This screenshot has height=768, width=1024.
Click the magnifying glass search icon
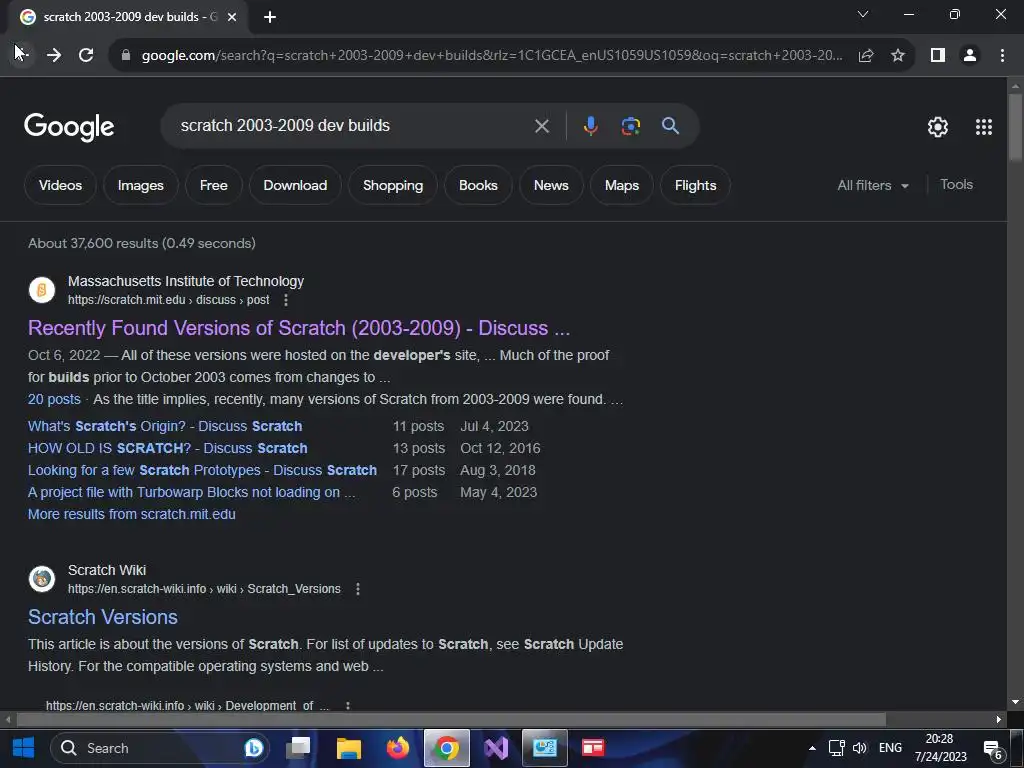click(x=670, y=125)
